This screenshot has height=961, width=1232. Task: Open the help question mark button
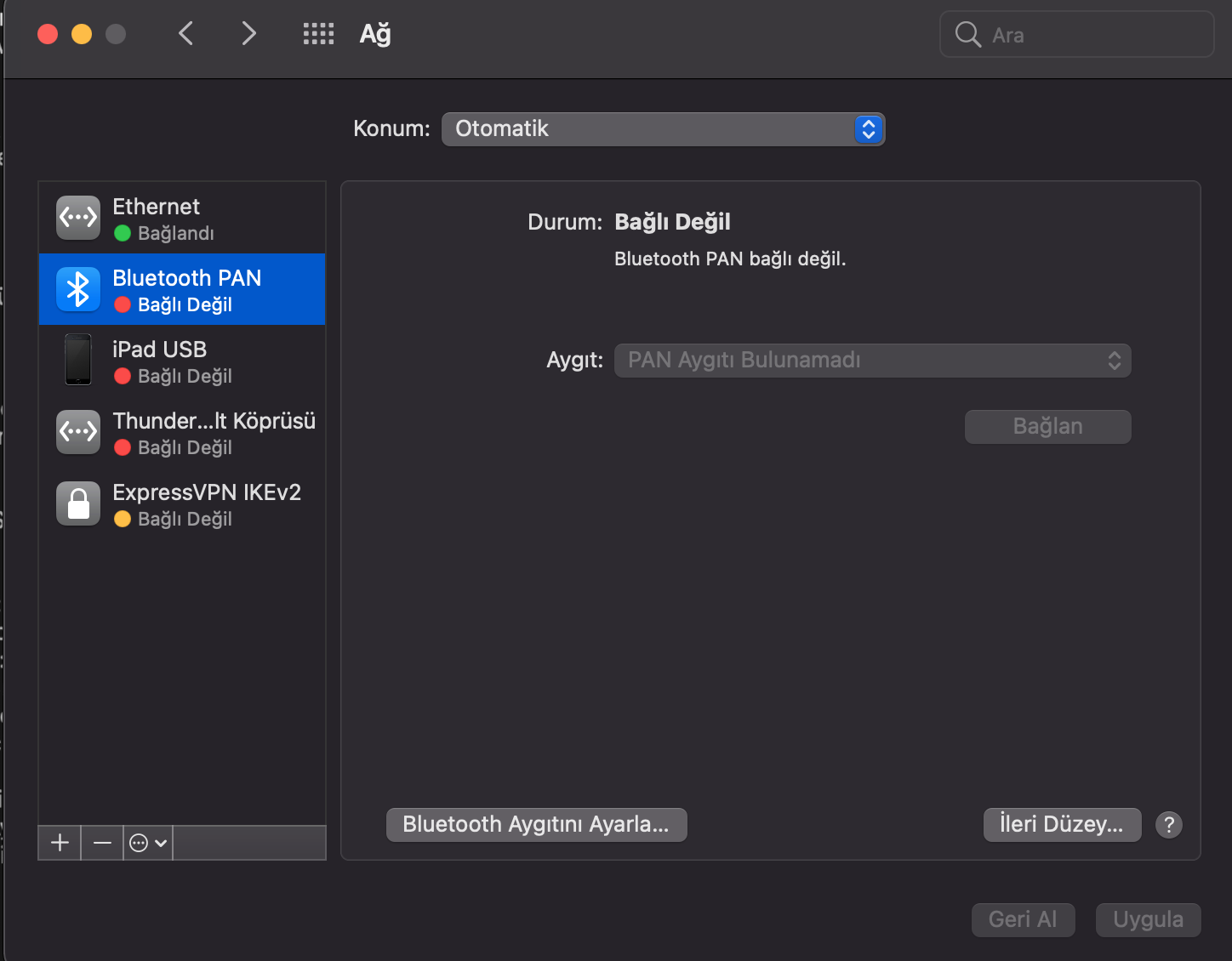pyautogui.click(x=1169, y=824)
